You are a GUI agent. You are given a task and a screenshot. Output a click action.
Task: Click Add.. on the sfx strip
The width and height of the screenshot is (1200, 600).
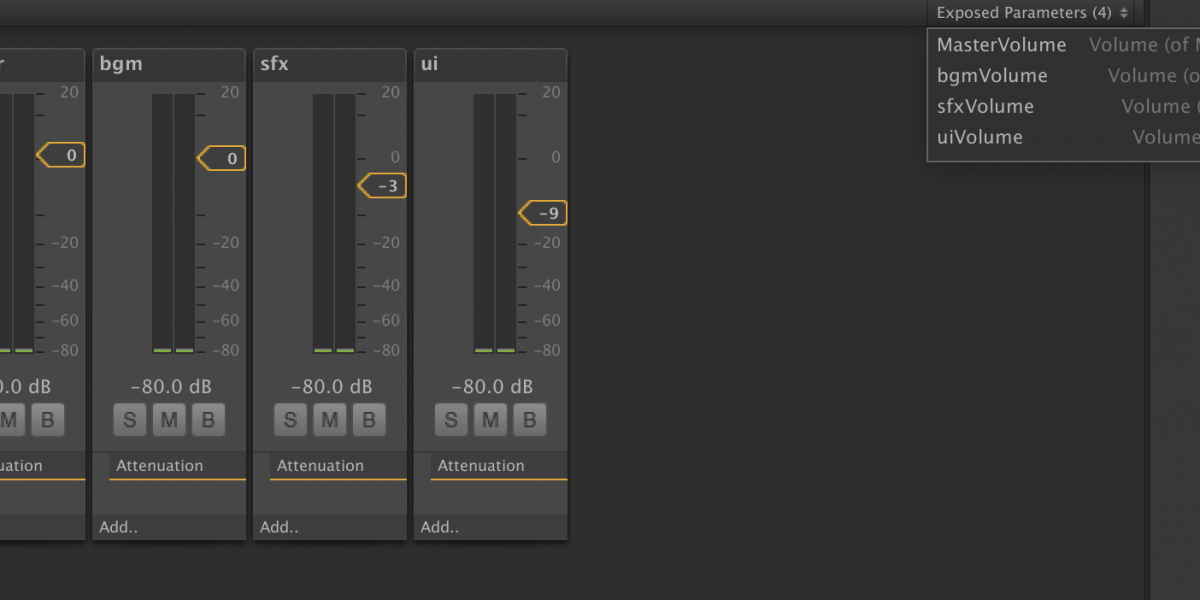pos(279,527)
